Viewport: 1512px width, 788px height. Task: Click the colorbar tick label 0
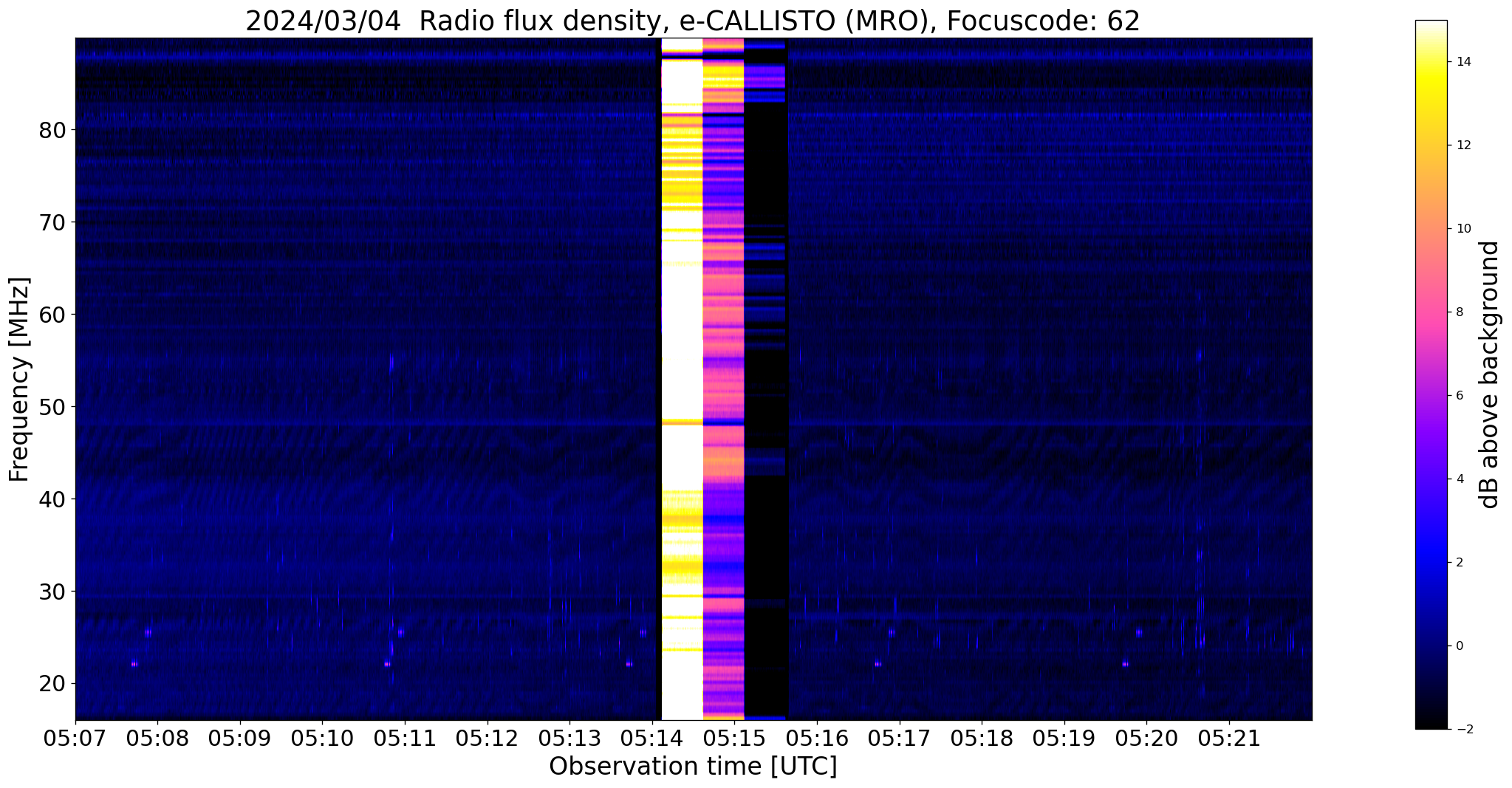(x=1458, y=646)
